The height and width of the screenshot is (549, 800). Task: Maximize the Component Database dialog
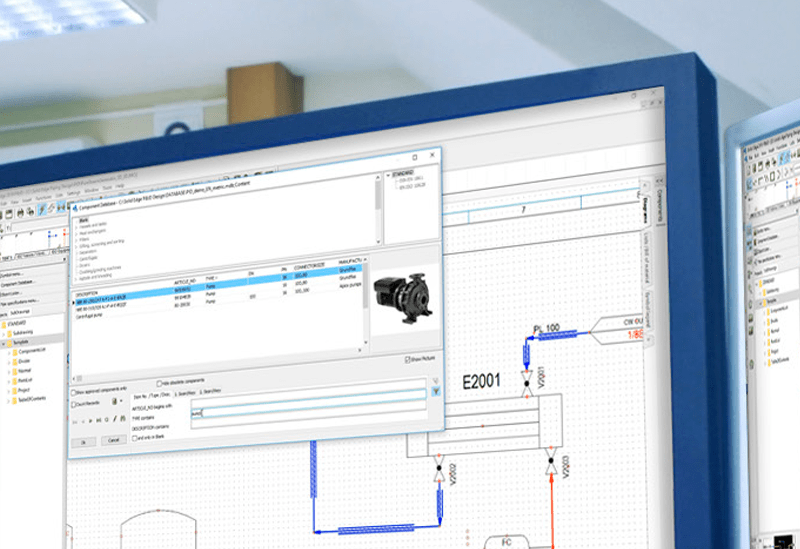click(415, 157)
